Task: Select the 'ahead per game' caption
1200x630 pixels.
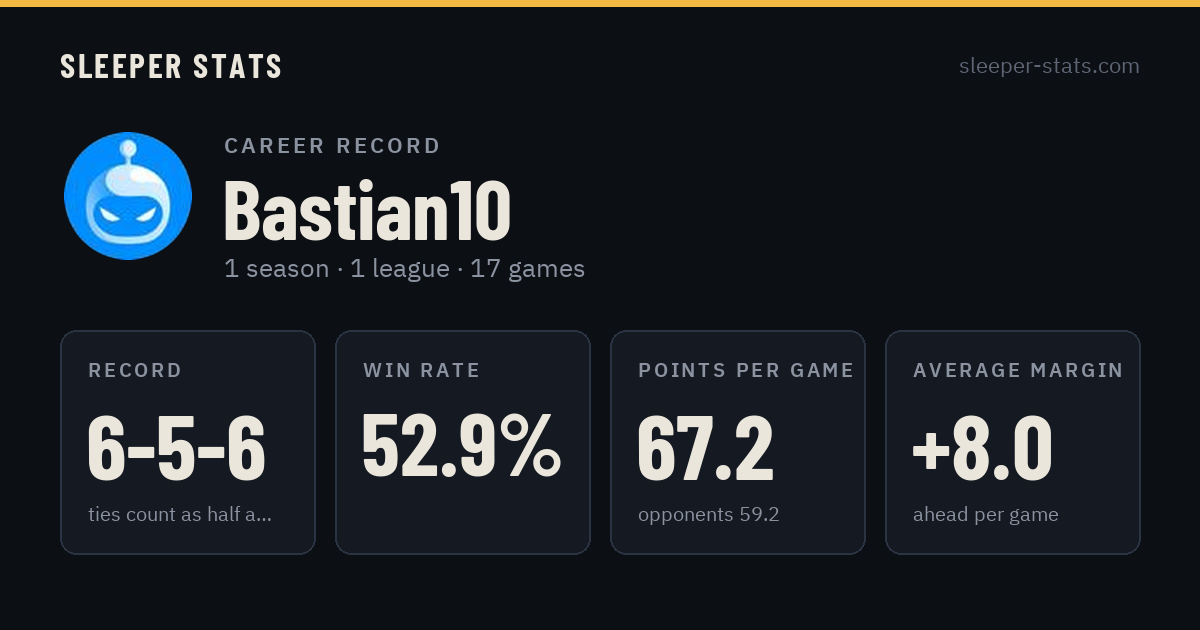Action: [986, 515]
